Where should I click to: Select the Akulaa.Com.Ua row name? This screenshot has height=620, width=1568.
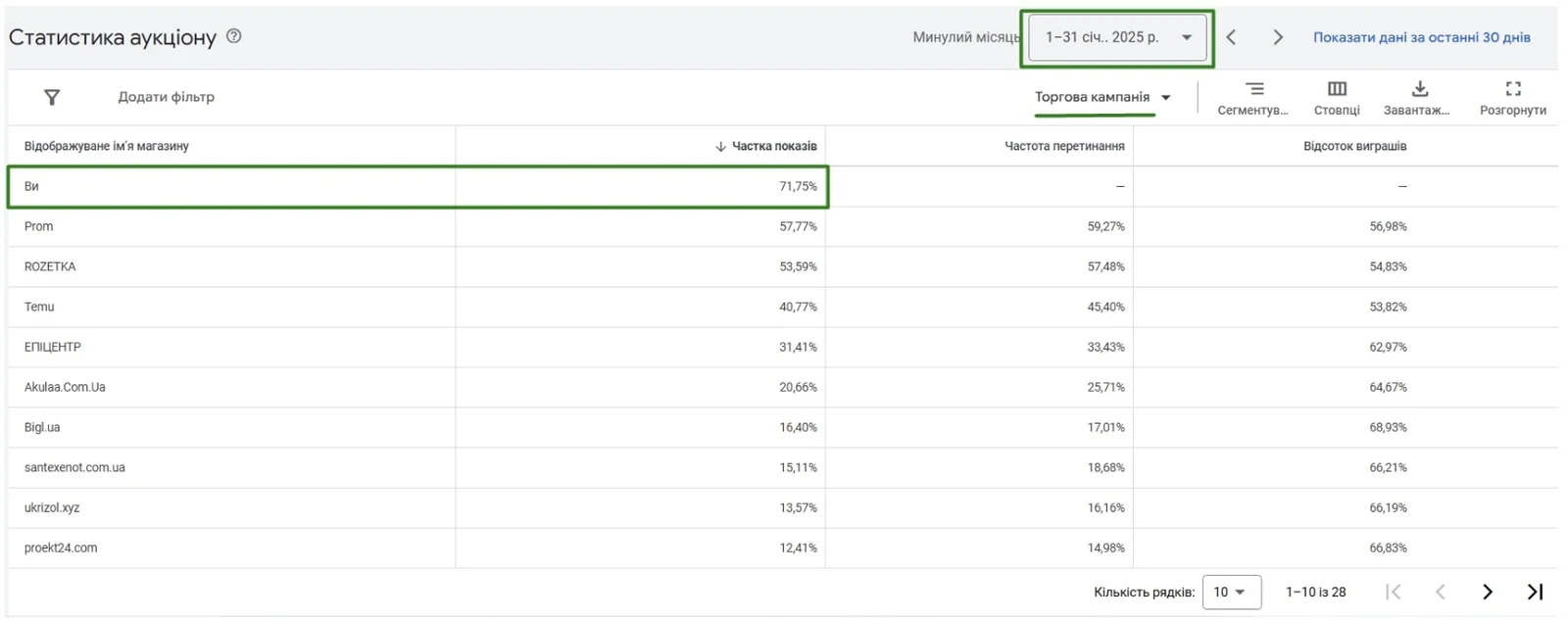(x=65, y=387)
